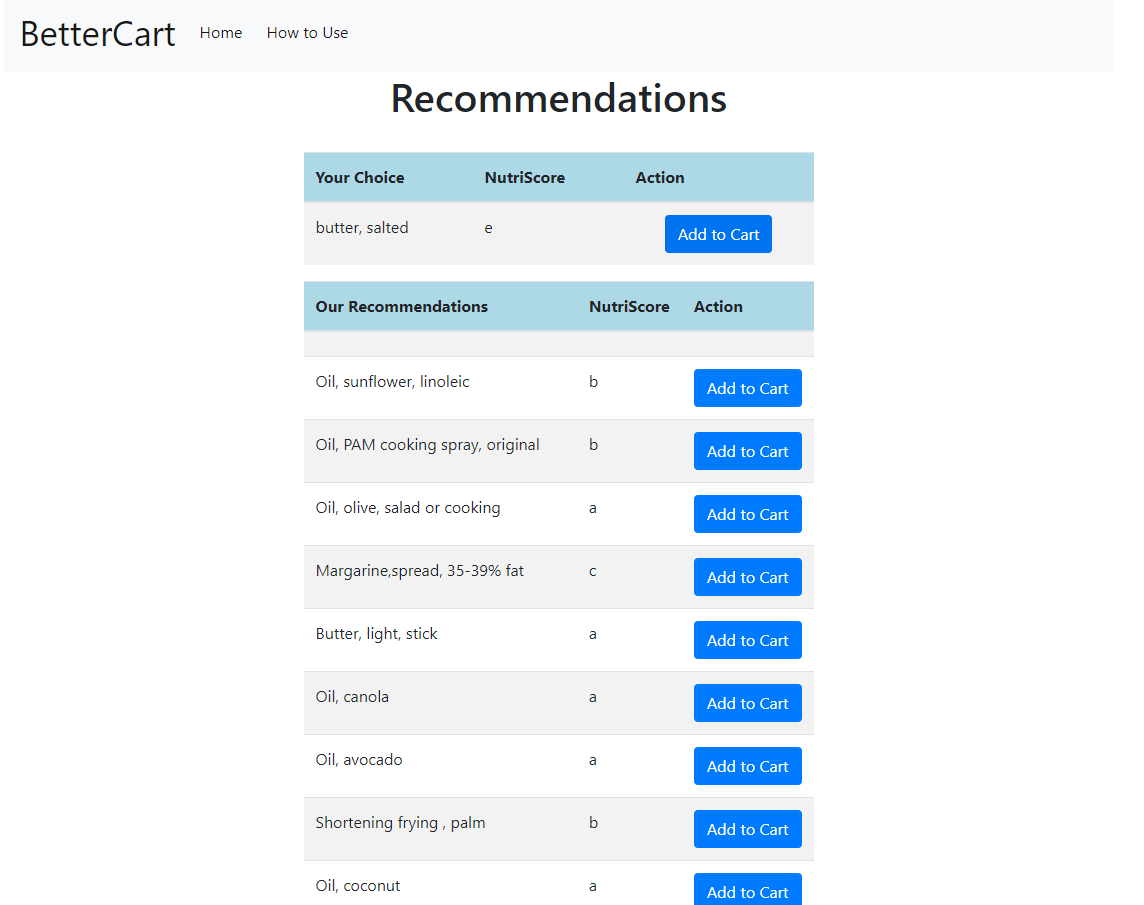Add Margarine spread 35-39% fat to cart
The image size is (1144, 905).
coord(747,577)
